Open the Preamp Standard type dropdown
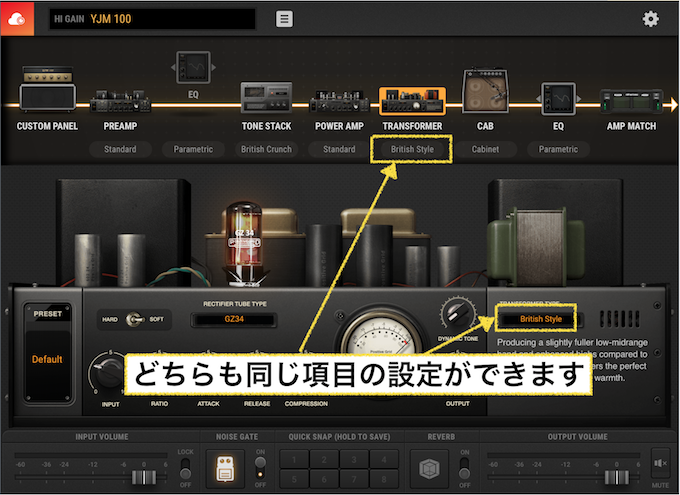Viewport: 680px width, 495px height. point(120,149)
